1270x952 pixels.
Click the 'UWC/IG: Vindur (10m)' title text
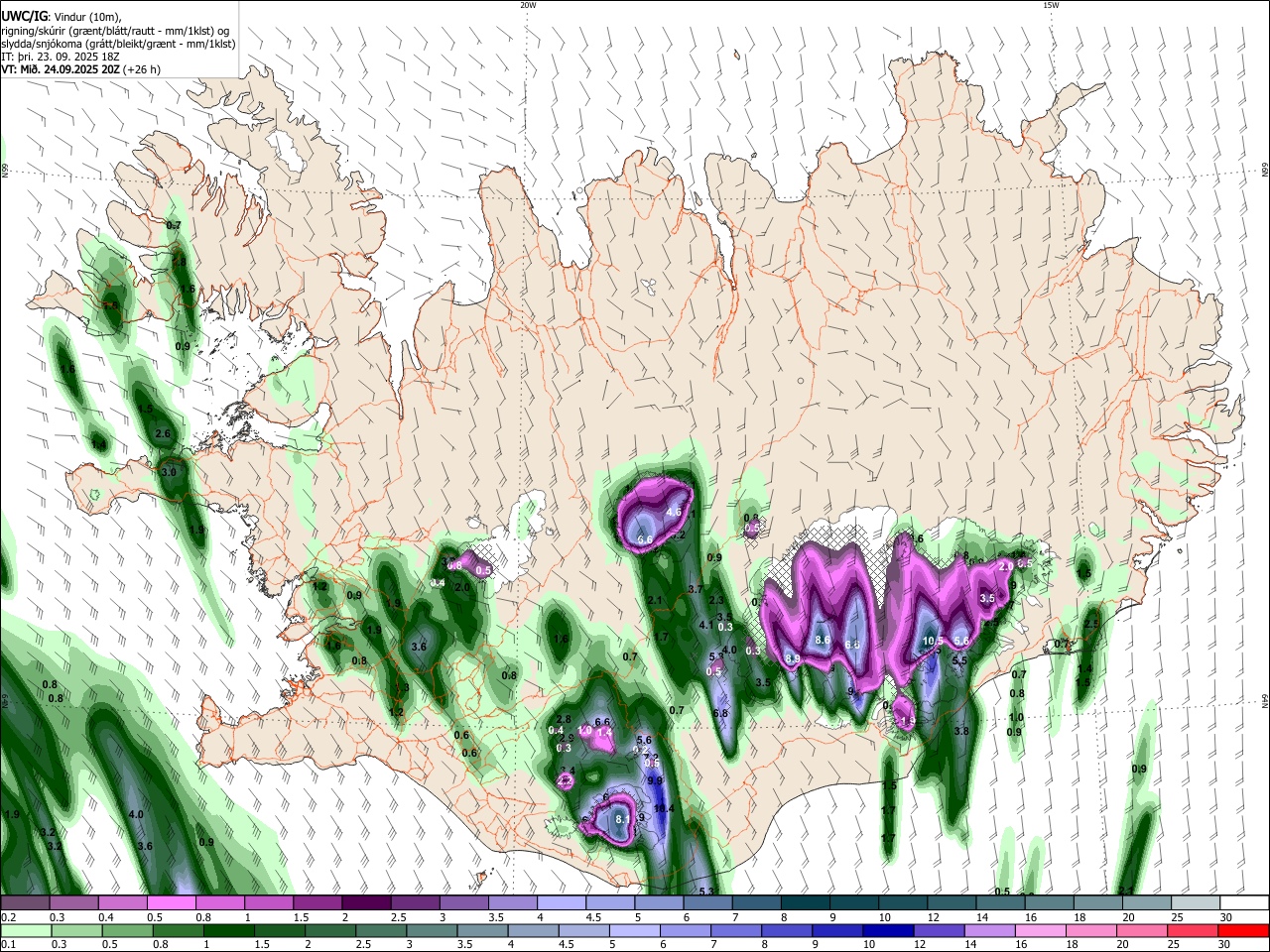[61, 17]
